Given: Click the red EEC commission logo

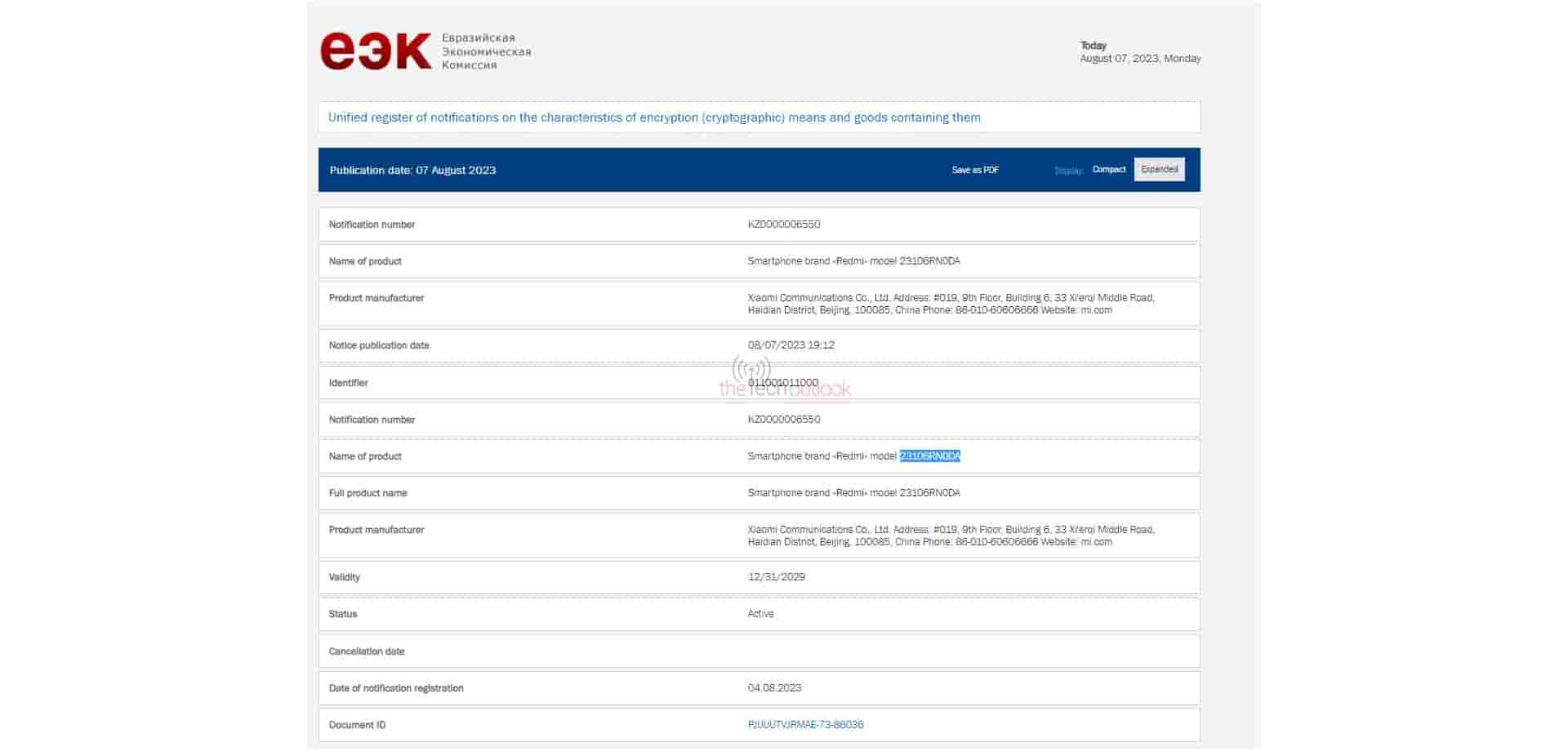Looking at the screenshot, I should tap(375, 51).
